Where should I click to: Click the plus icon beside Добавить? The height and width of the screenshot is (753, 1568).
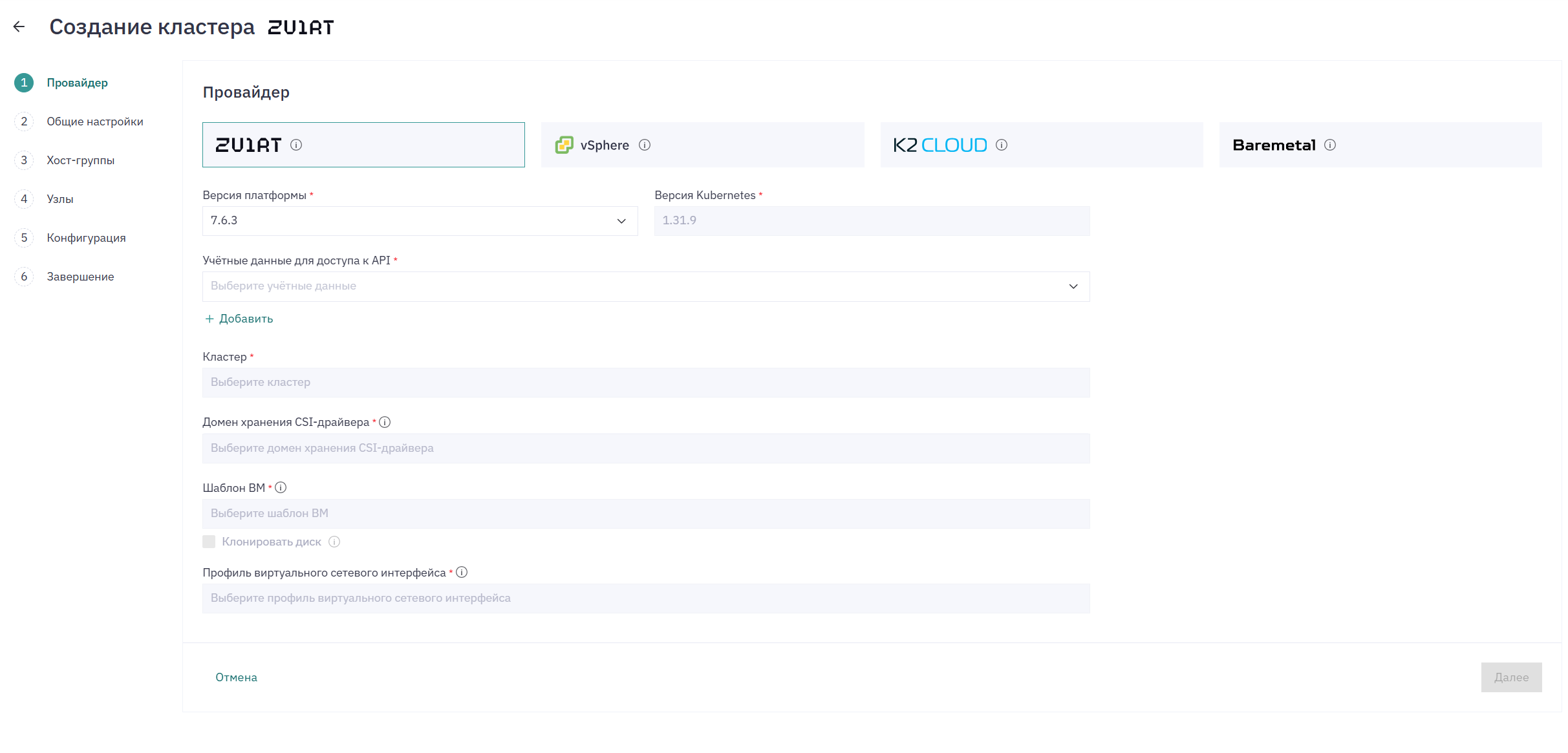tap(209, 319)
